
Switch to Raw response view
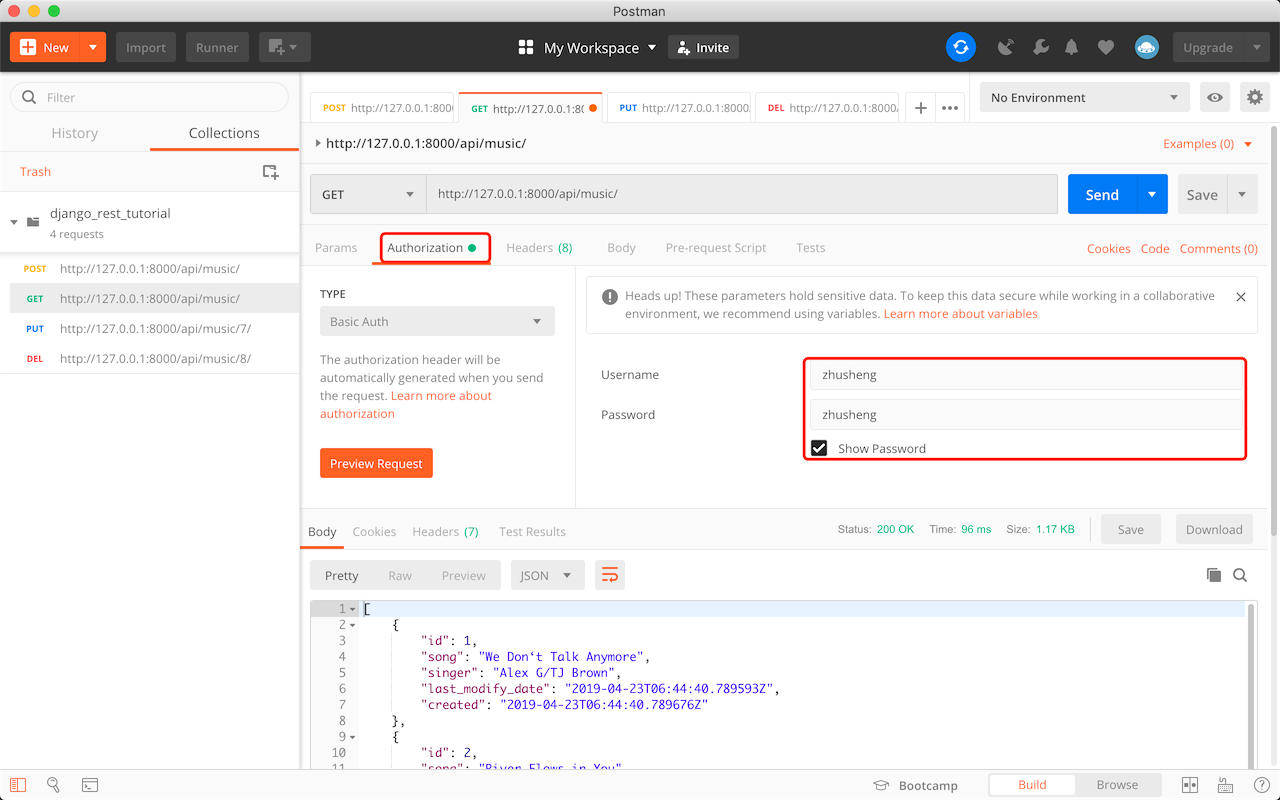coord(400,575)
